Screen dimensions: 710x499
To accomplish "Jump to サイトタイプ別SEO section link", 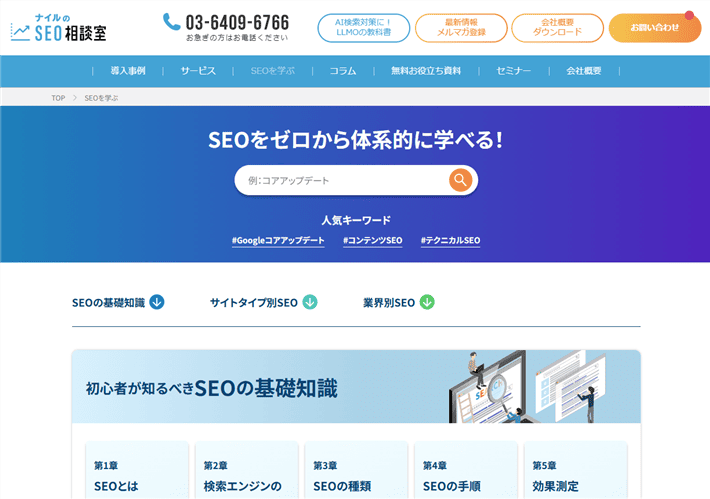I will [x=254, y=302].
